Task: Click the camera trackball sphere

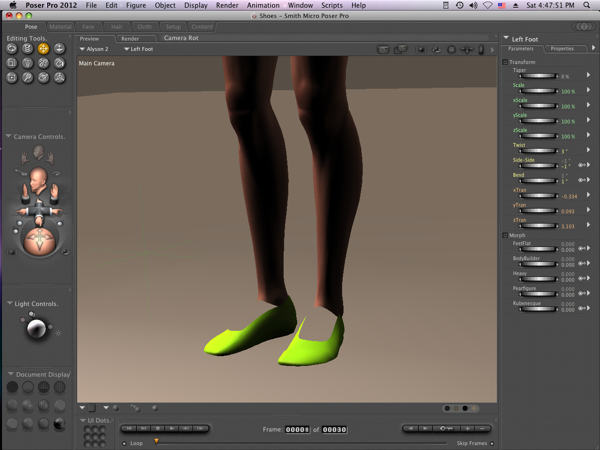Action: [37, 240]
